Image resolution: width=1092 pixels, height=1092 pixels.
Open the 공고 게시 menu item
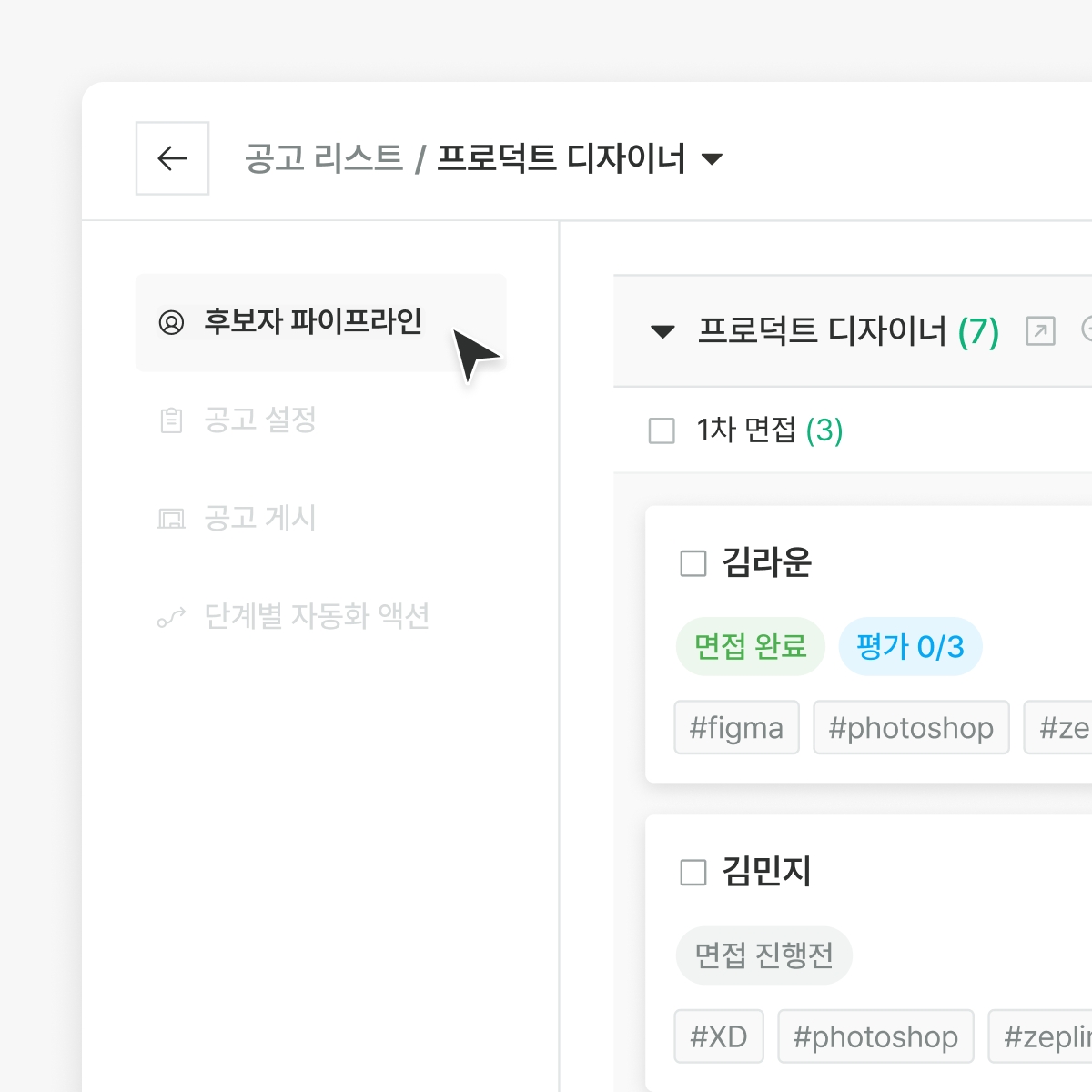click(x=260, y=519)
